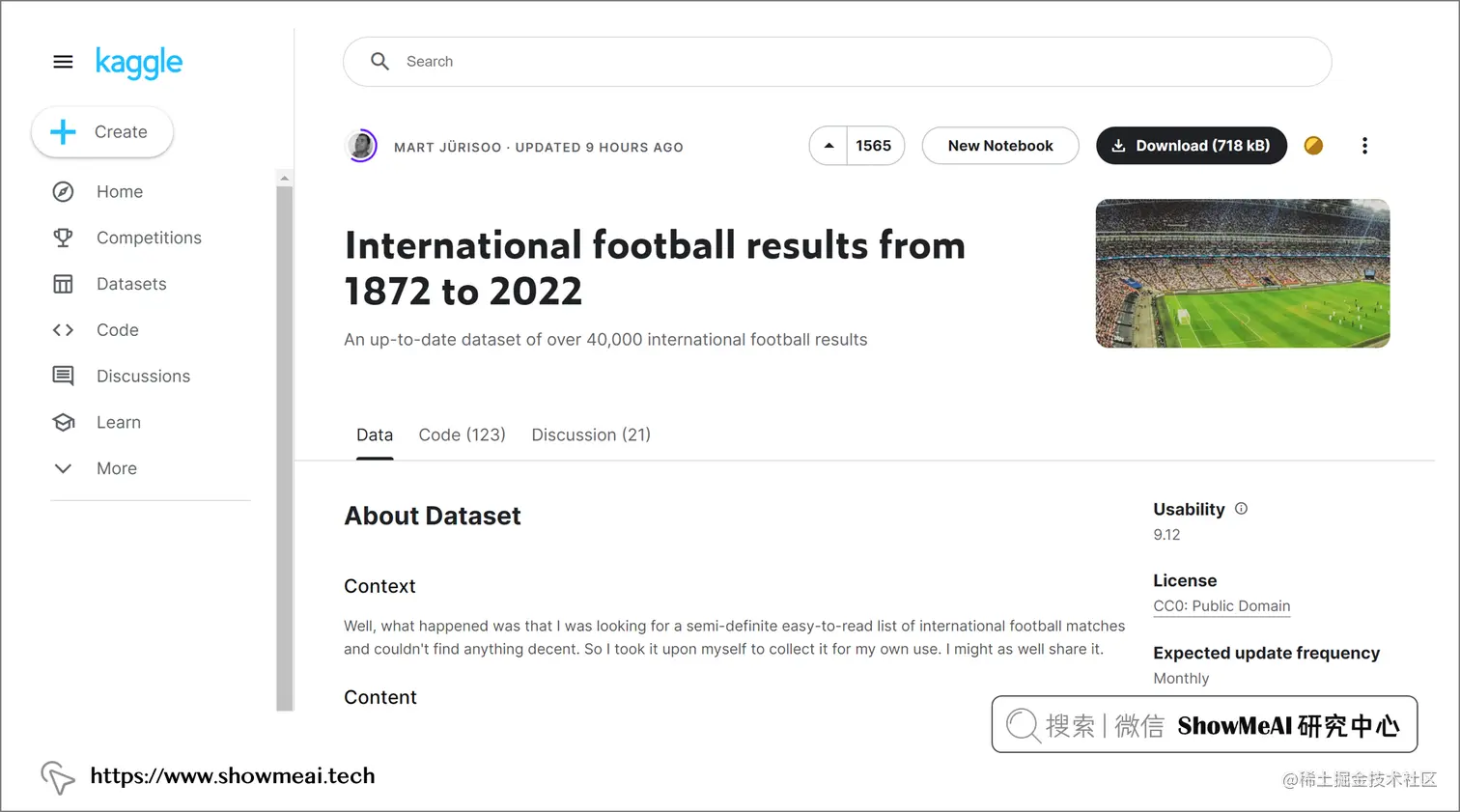Click the Usability score 9.12

pyautogui.click(x=1166, y=535)
